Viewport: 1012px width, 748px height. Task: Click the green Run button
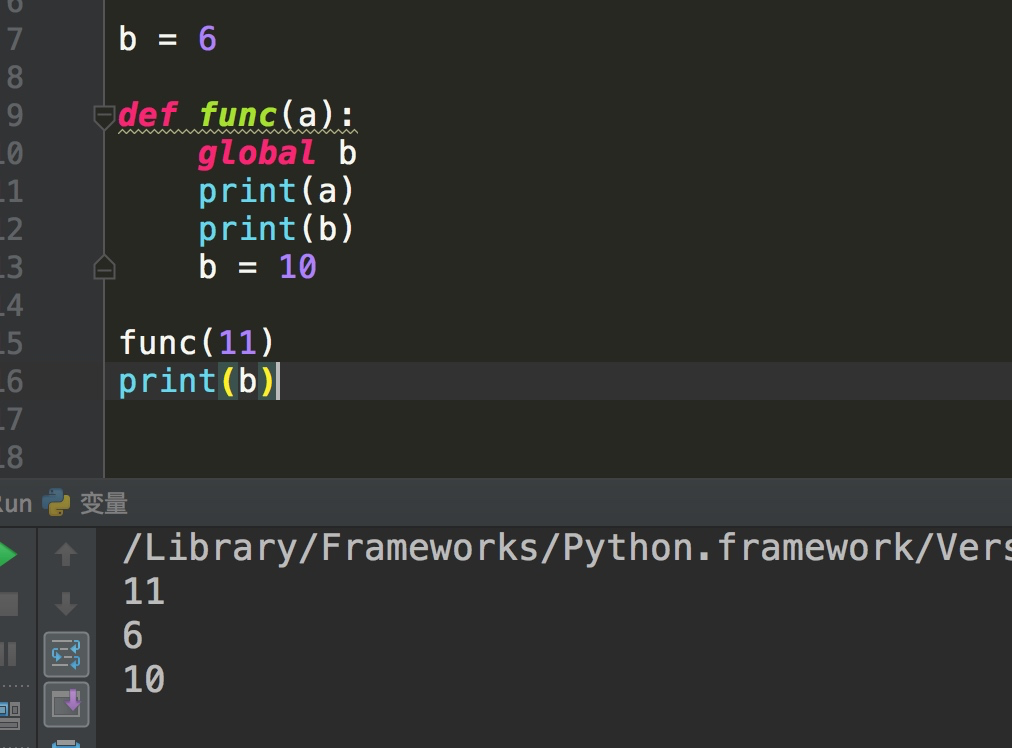(x=8, y=555)
